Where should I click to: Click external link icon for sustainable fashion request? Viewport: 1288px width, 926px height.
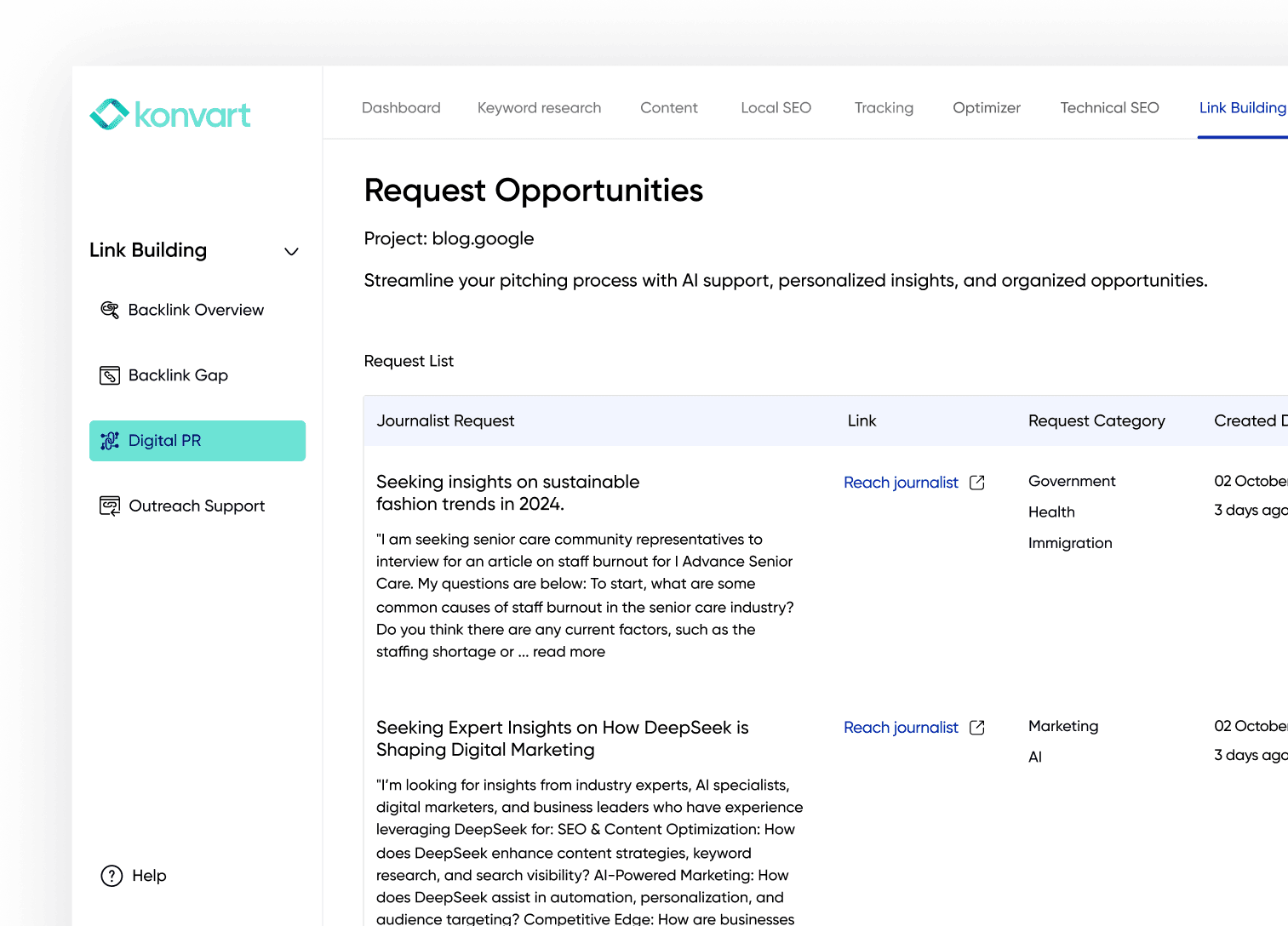(977, 483)
